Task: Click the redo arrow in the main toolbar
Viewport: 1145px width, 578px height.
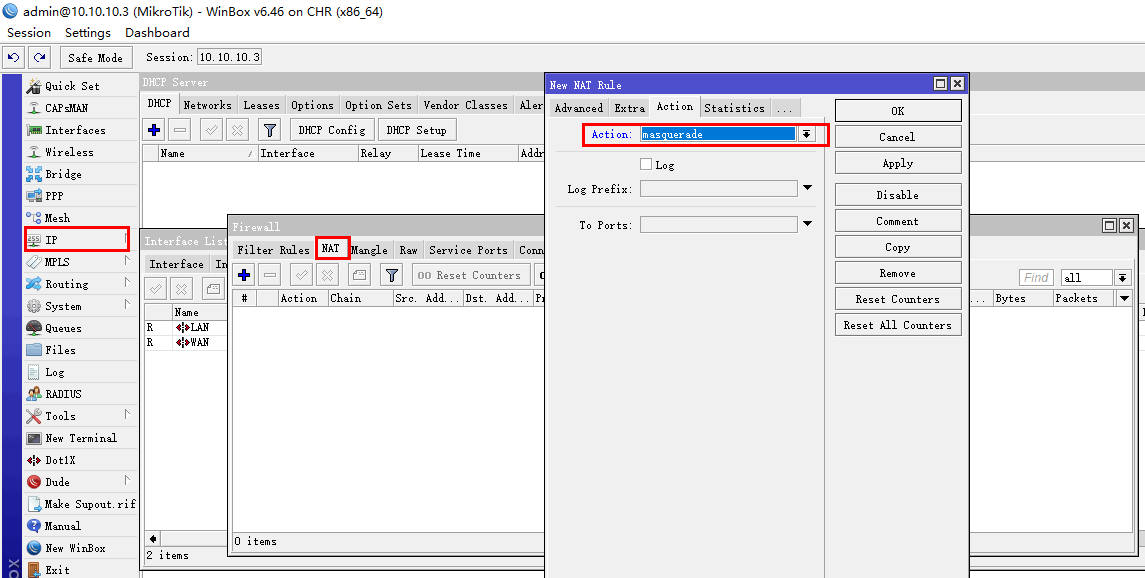Action: [40, 58]
